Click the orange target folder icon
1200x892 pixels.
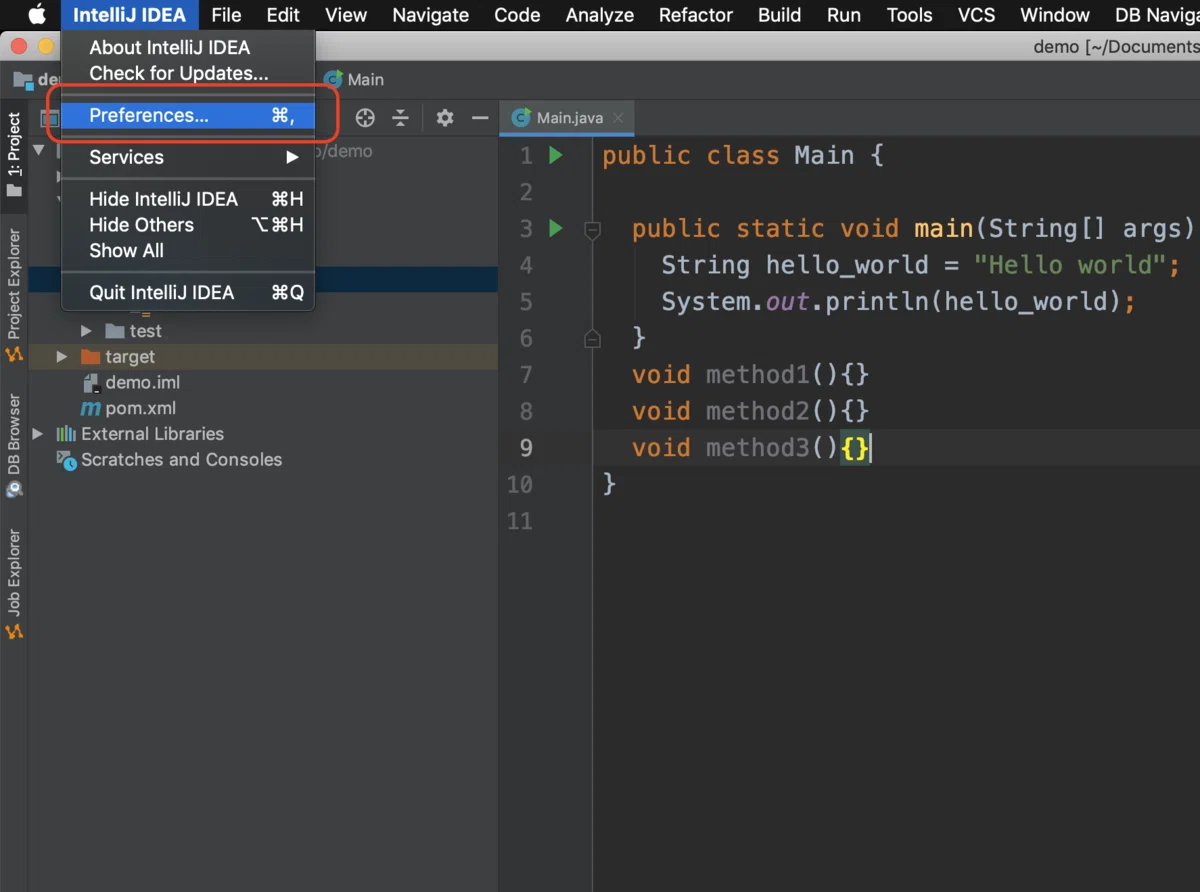(x=90, y=357)
